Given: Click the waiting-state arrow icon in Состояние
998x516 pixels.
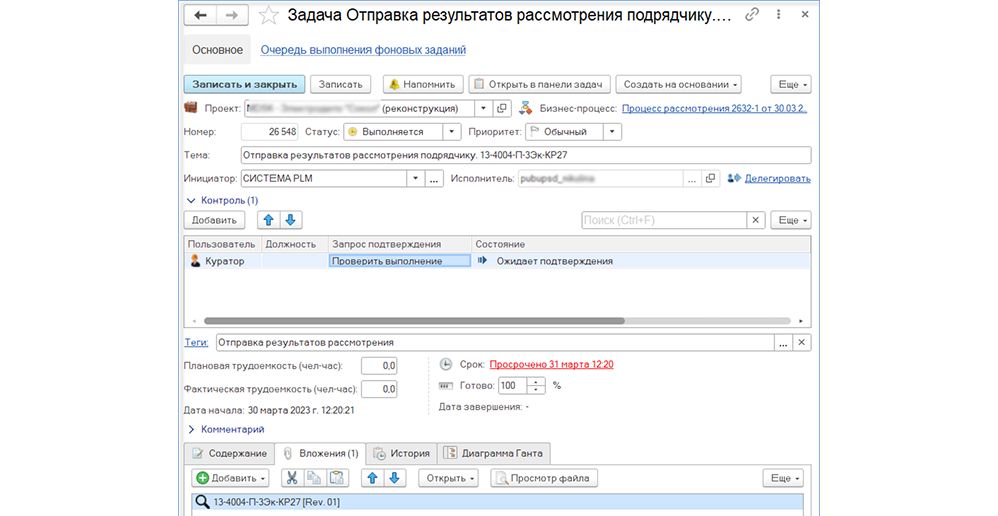Looking at the screenshot, I should (x=482, y=260).
